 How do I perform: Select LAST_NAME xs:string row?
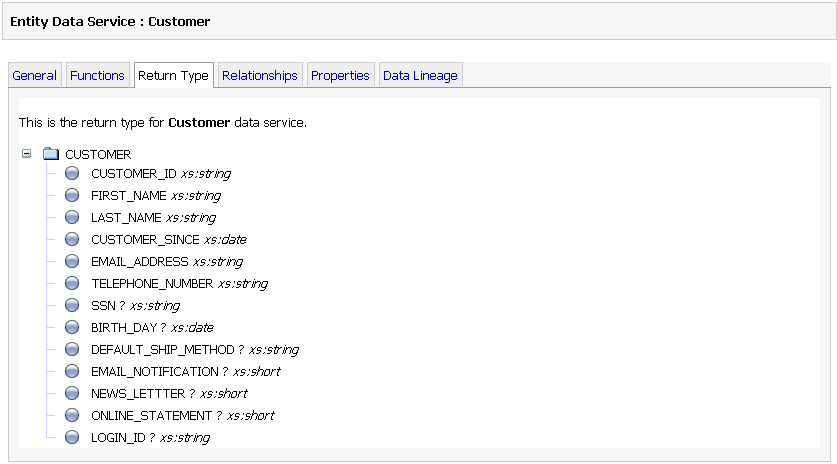[x=153, y=217]
